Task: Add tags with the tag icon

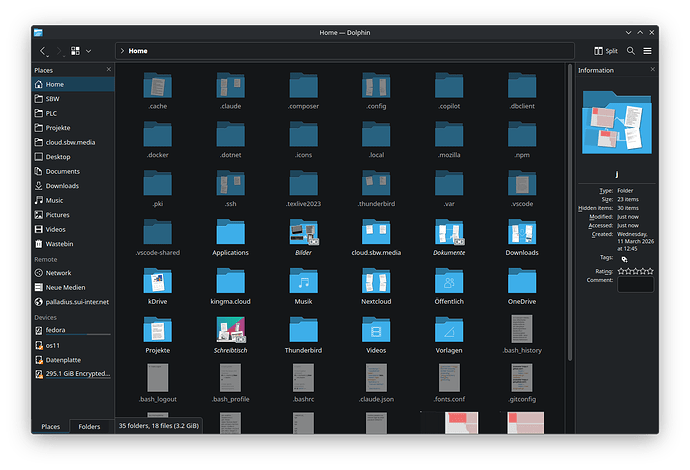Action: pos(624,259)
